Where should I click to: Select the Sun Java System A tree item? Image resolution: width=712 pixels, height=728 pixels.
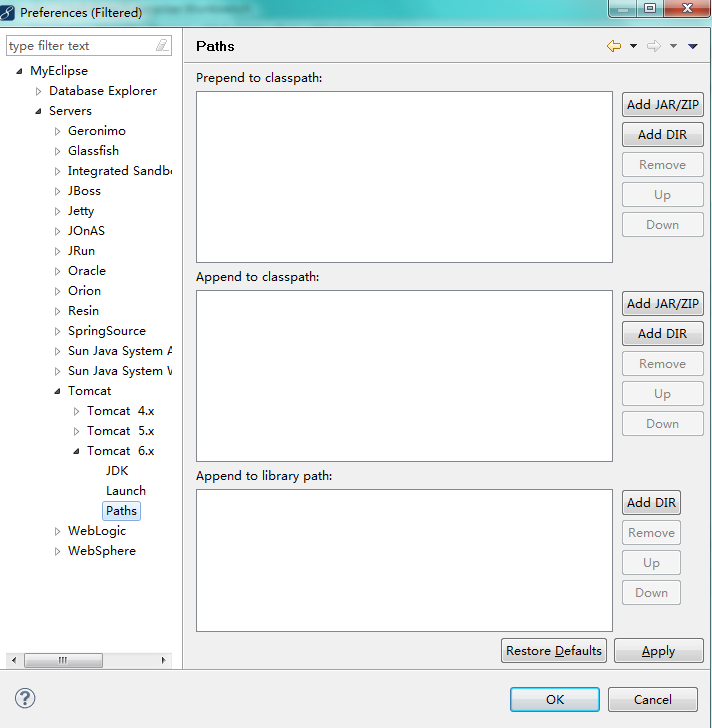click(x=120, y=351)
